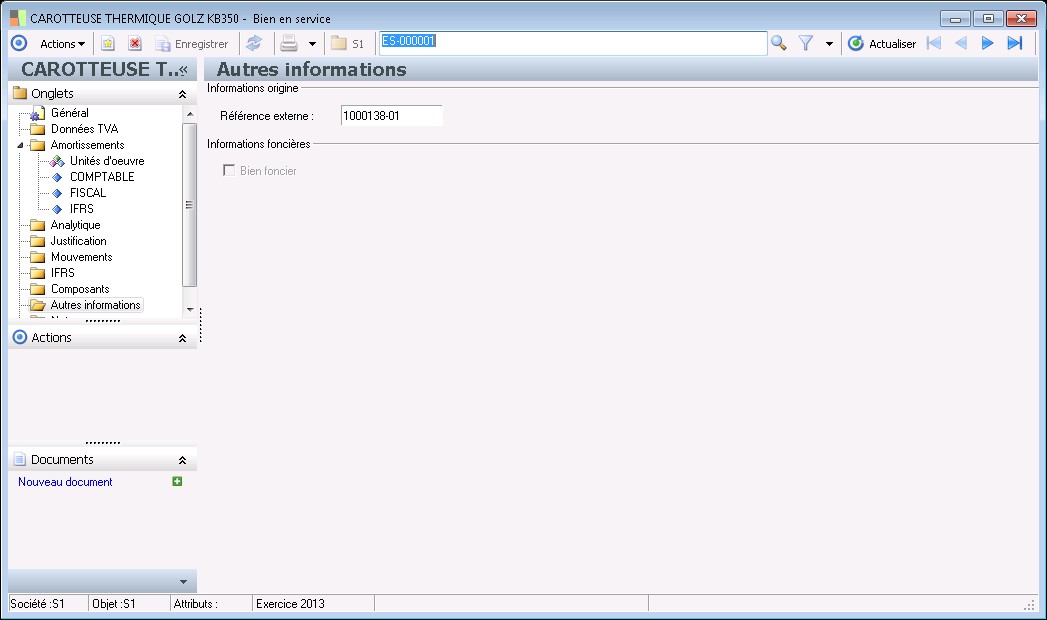Click the blue circle Actions icon in toolbar

pos(19,43)
